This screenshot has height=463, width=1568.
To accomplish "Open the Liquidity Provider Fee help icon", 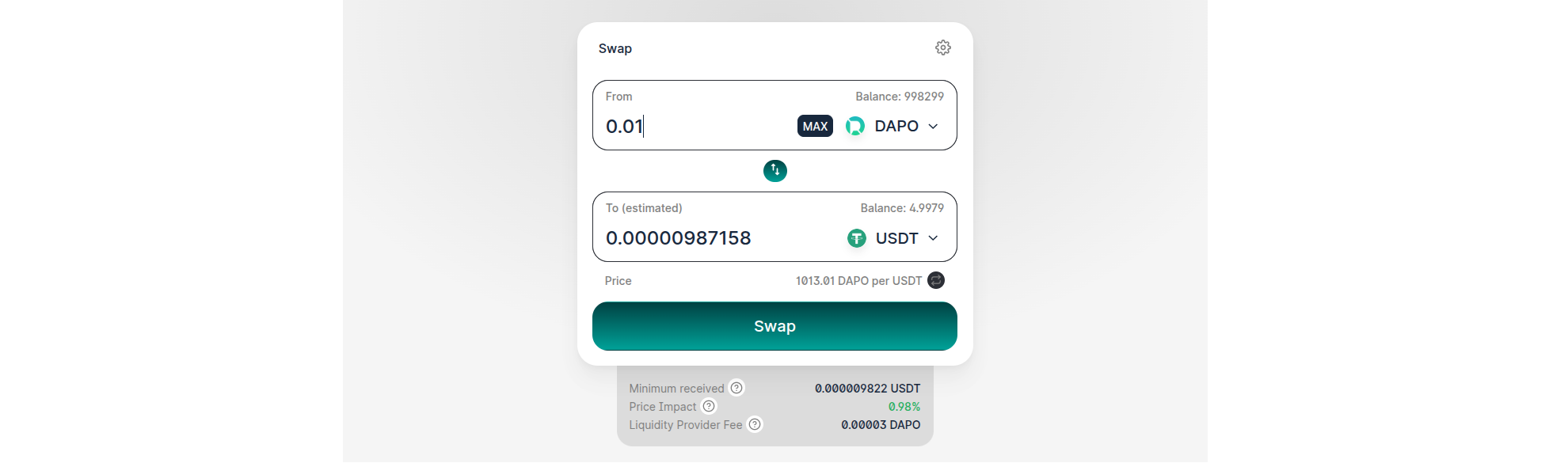I will click(x=754, y=424).
